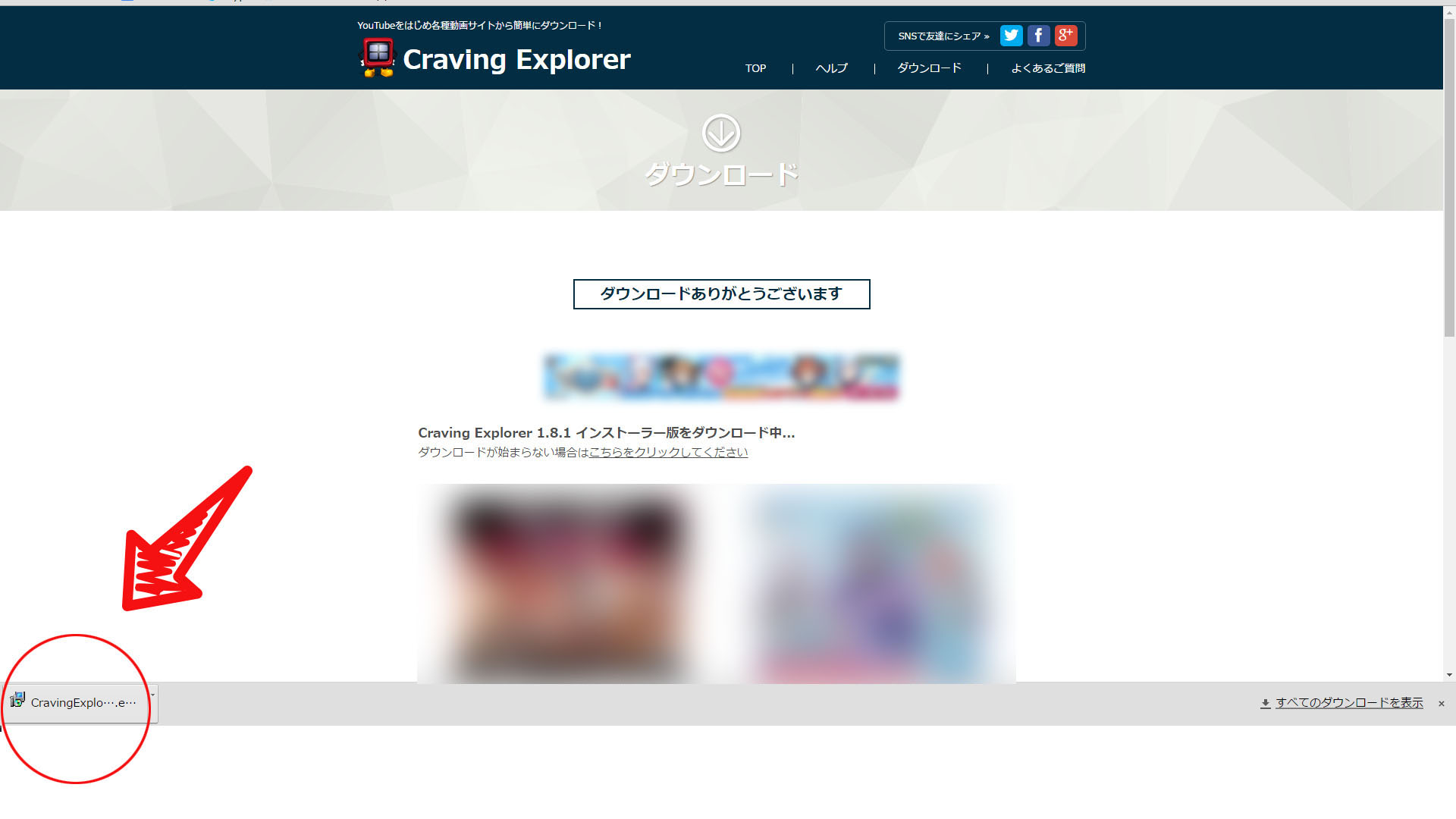This screenshot has width=1456, height=819.
Task: Click the download arrow icon at page top
Action: pyautogui.click(x=720, y=131)
